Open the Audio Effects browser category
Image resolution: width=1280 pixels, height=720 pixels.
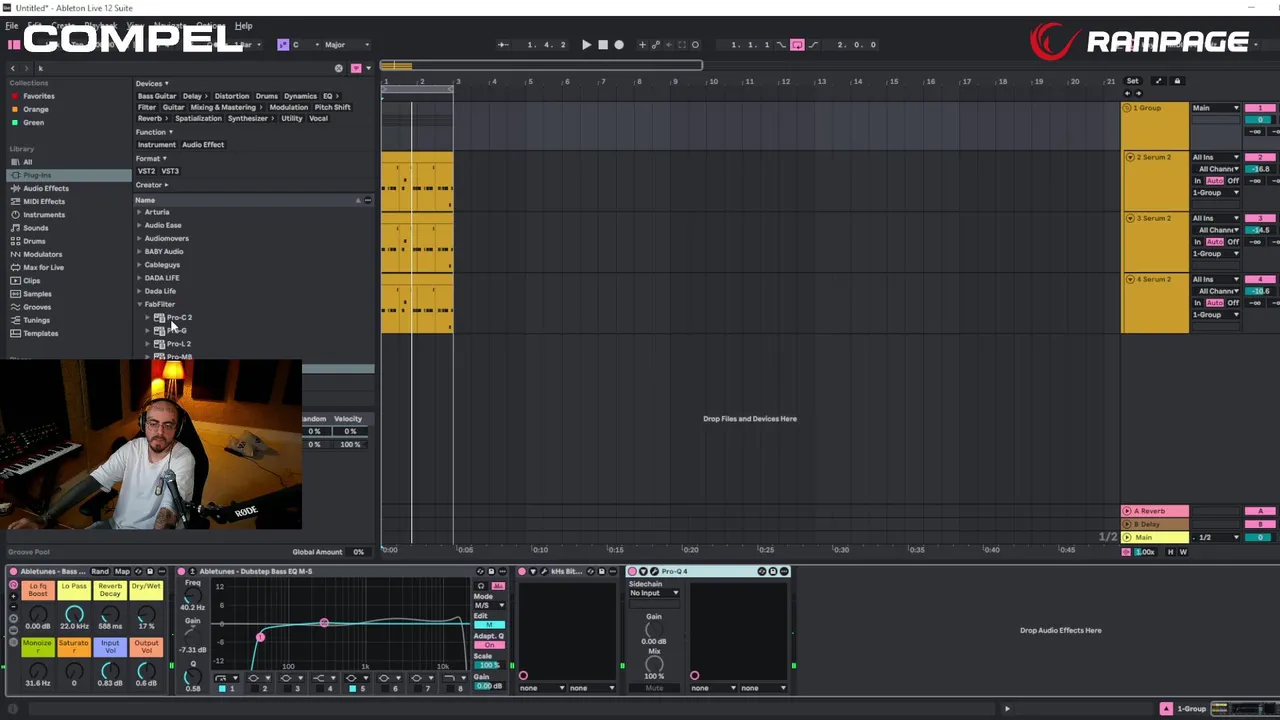(x=69, y=188)
